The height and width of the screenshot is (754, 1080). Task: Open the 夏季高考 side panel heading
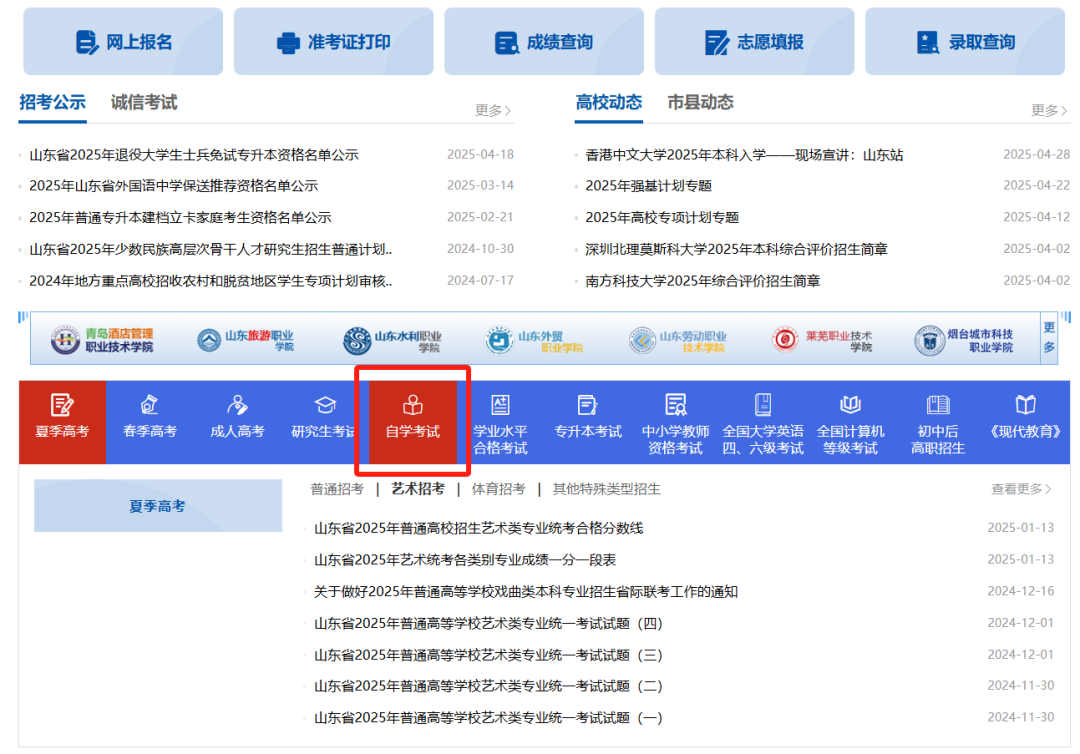(158, 506)
